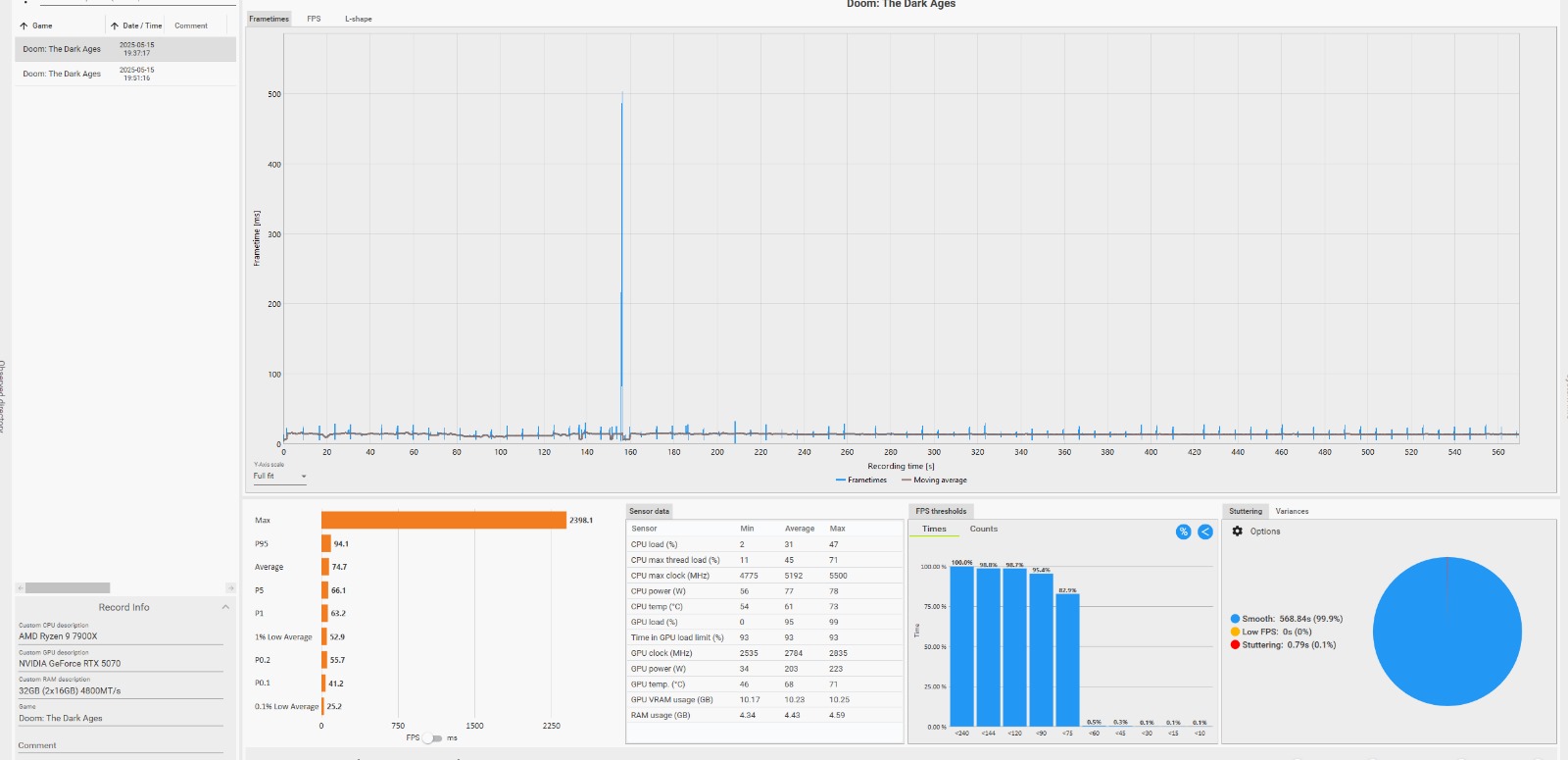This screenshot has width=1568, height=760.
Task: Click the record list horizontal scrollbar thumb
Action: [x=68, y=588]
